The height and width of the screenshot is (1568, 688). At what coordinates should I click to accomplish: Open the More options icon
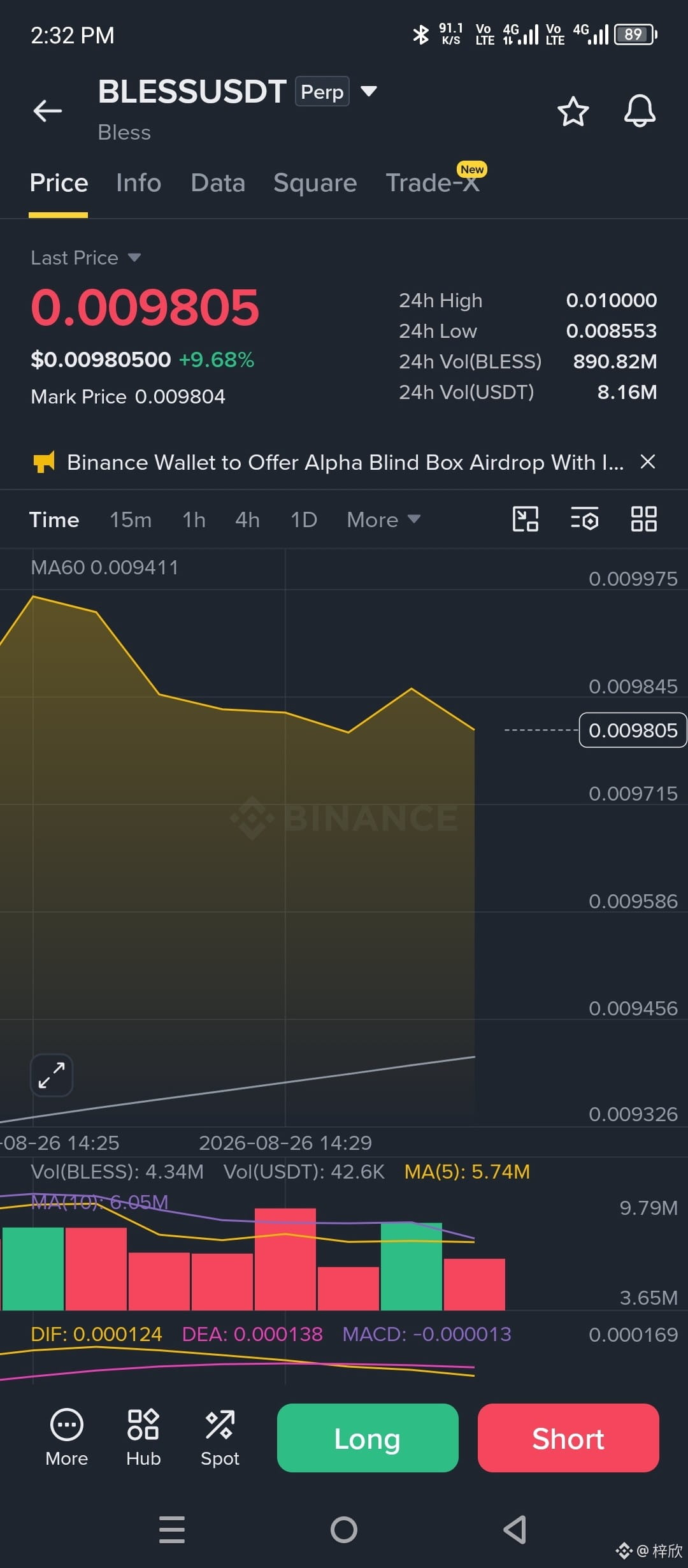click(66, 1437)
